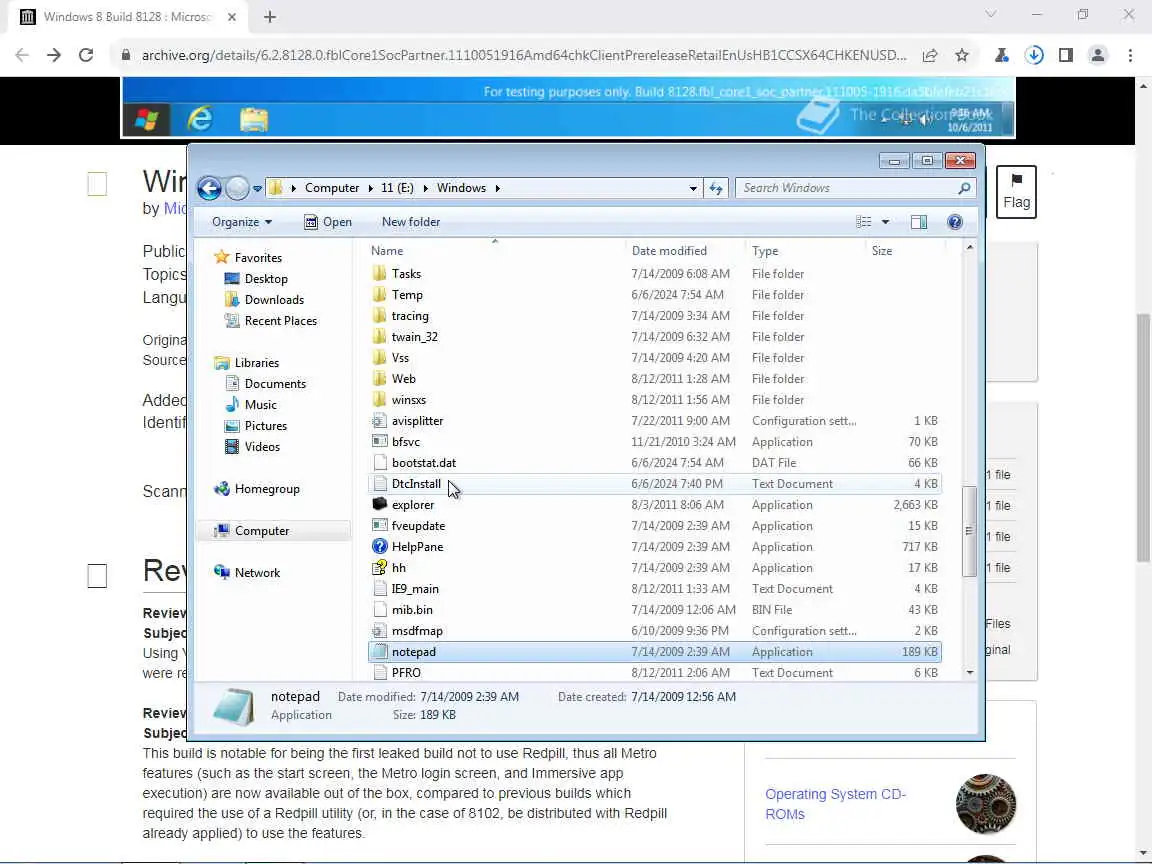Viewport: 1152px width, 864px height.
Task: Toggle the preview pane icon
Action: (x=918, y=222)
